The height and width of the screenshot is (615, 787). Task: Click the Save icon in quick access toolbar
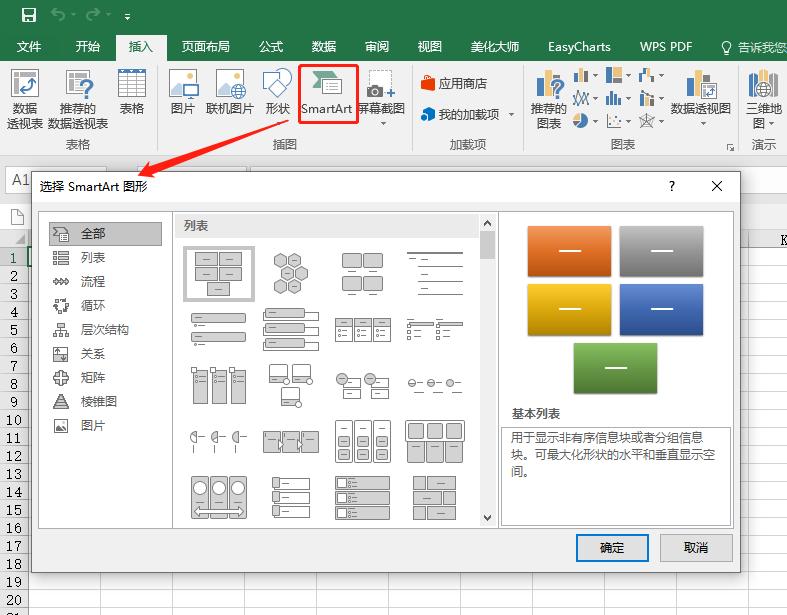[28, 16]
